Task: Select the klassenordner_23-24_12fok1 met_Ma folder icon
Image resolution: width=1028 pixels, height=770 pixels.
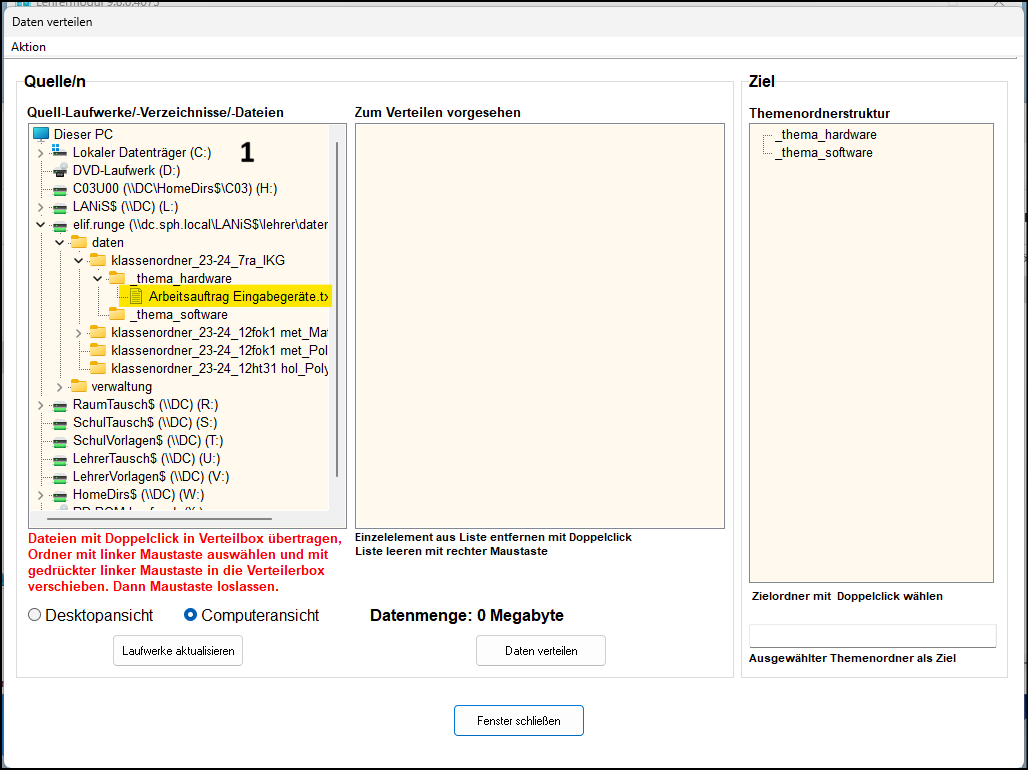Action: (98, 333)
